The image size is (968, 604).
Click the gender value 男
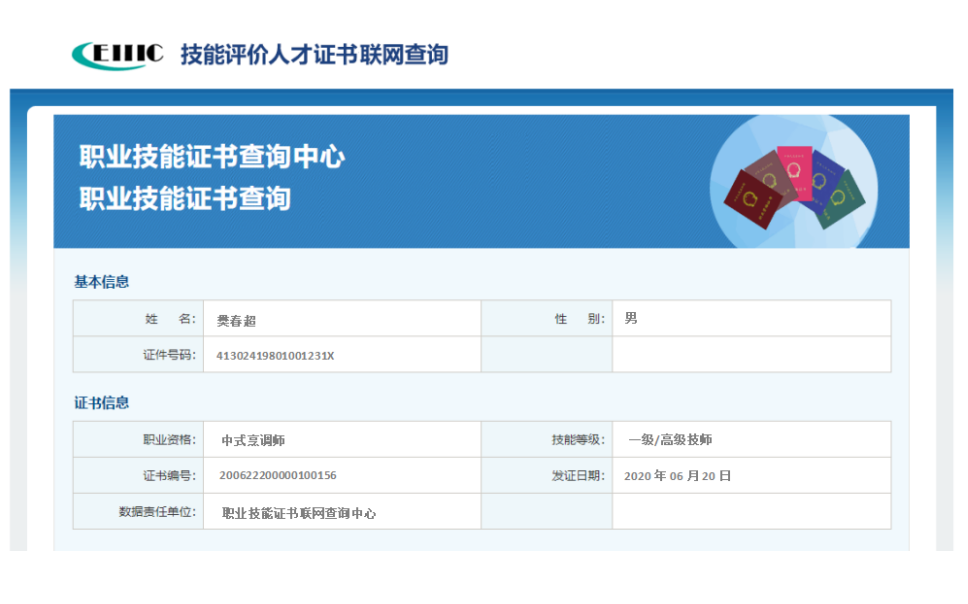coord(630,319)
